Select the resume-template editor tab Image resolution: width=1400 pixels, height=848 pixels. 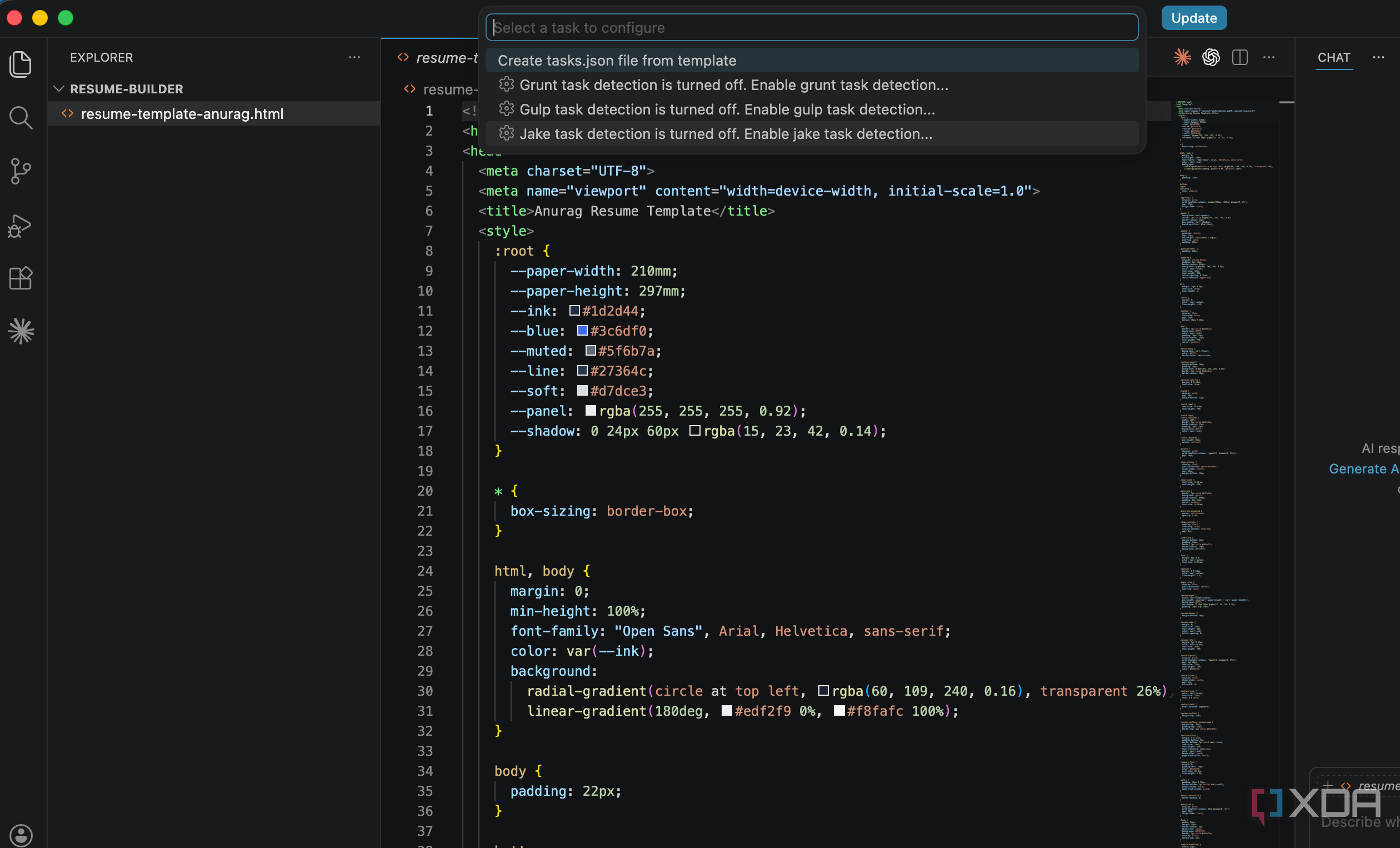[438, 57]
